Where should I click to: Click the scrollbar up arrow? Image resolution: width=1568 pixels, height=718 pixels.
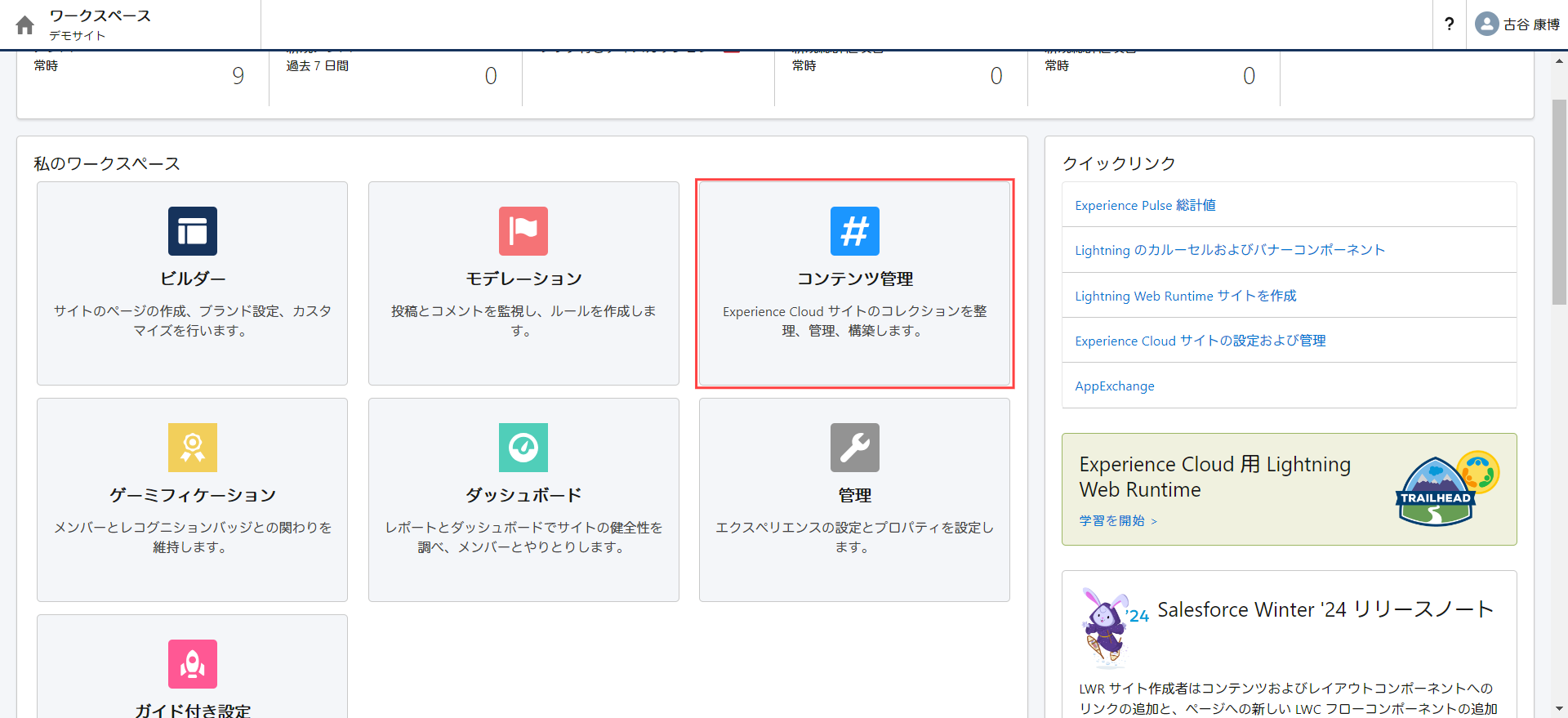coord(1559,60)
